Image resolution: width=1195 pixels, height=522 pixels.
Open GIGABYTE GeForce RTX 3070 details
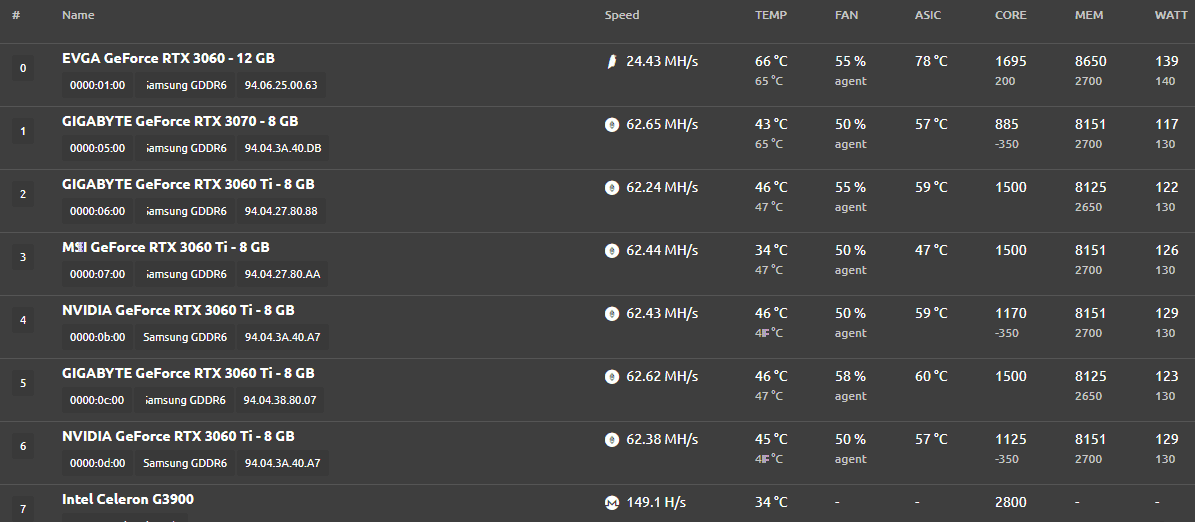[180, 121]
